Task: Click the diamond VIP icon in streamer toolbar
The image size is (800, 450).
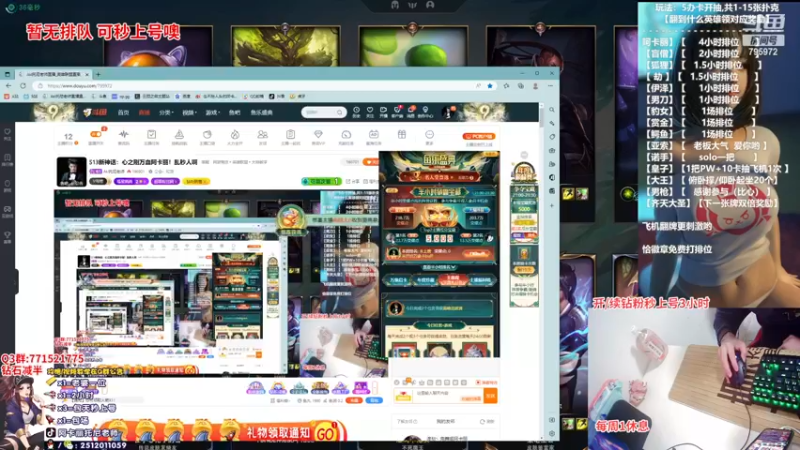Action: (318, 136)
